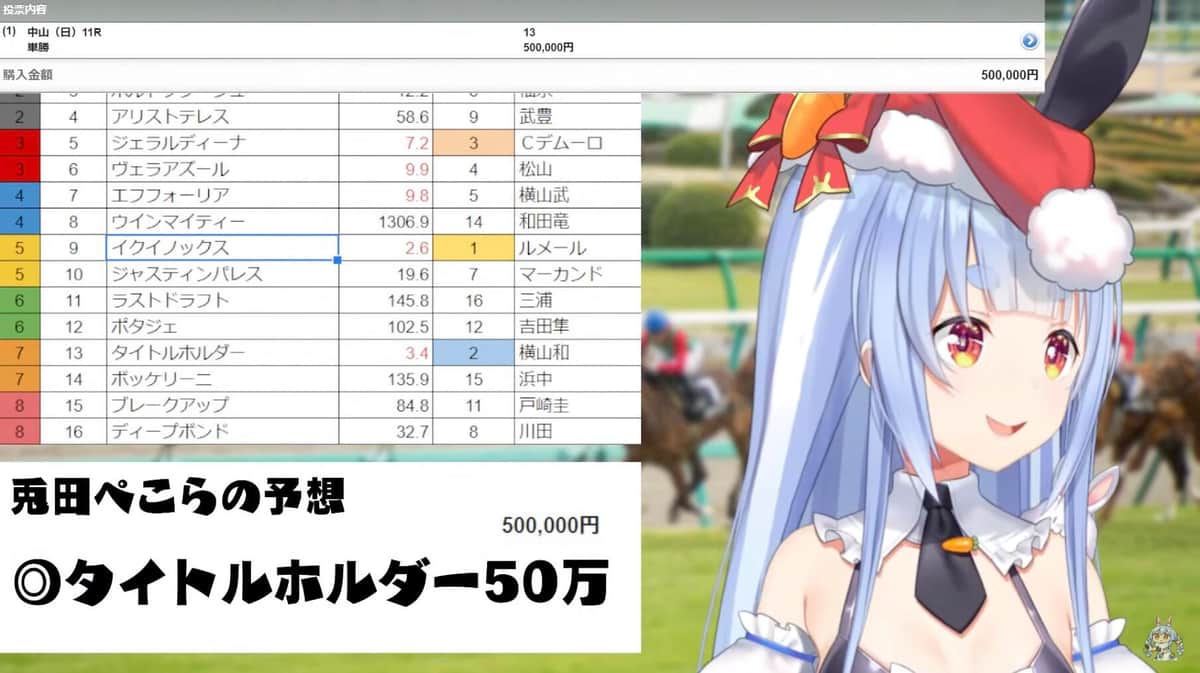The width and height of the screenshot is (1200, 673).
Task: Click the 単勝 bet type label
Action: point(37,45)
